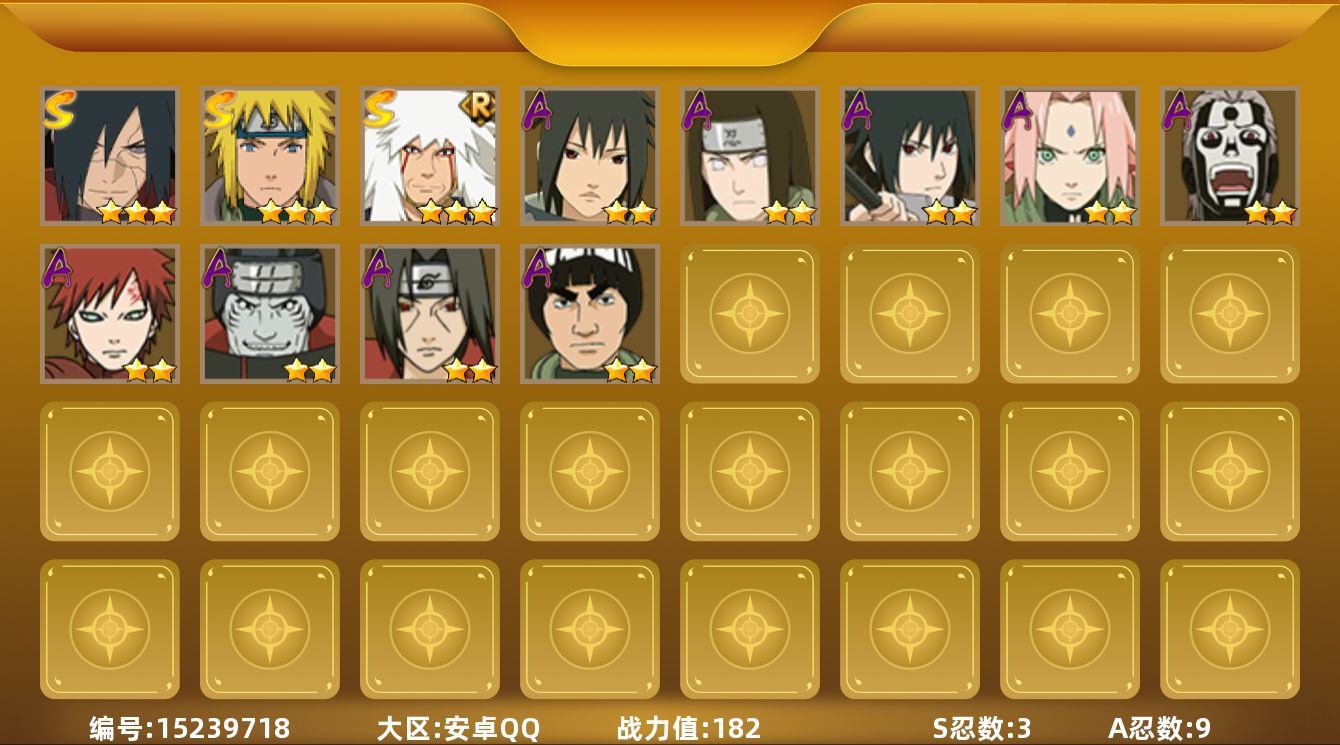Click the first empty compass slot in second row

pyautogui.click(x=750, y=313)
